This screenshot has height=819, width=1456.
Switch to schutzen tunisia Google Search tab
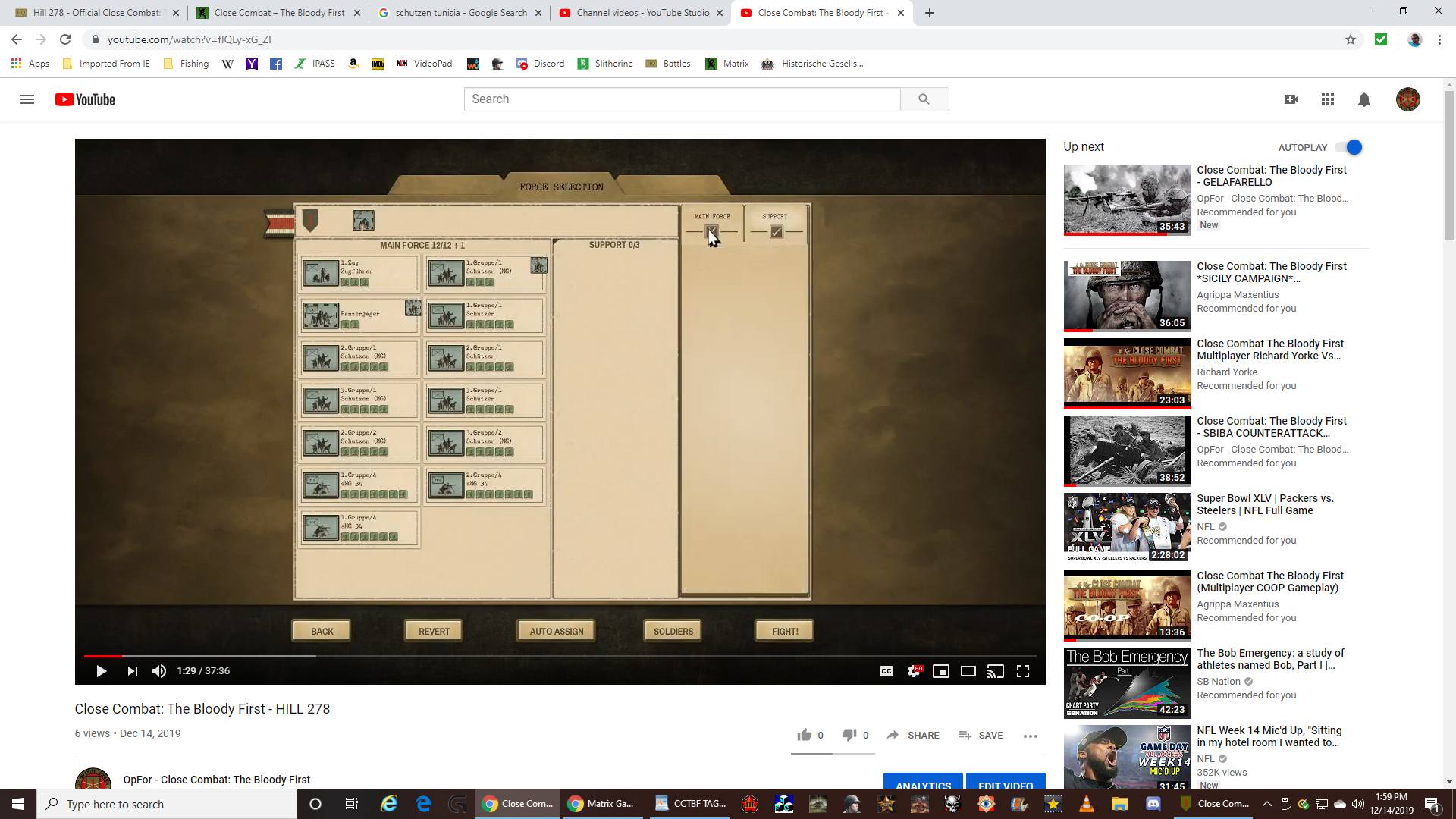click(x=460, y=13)
